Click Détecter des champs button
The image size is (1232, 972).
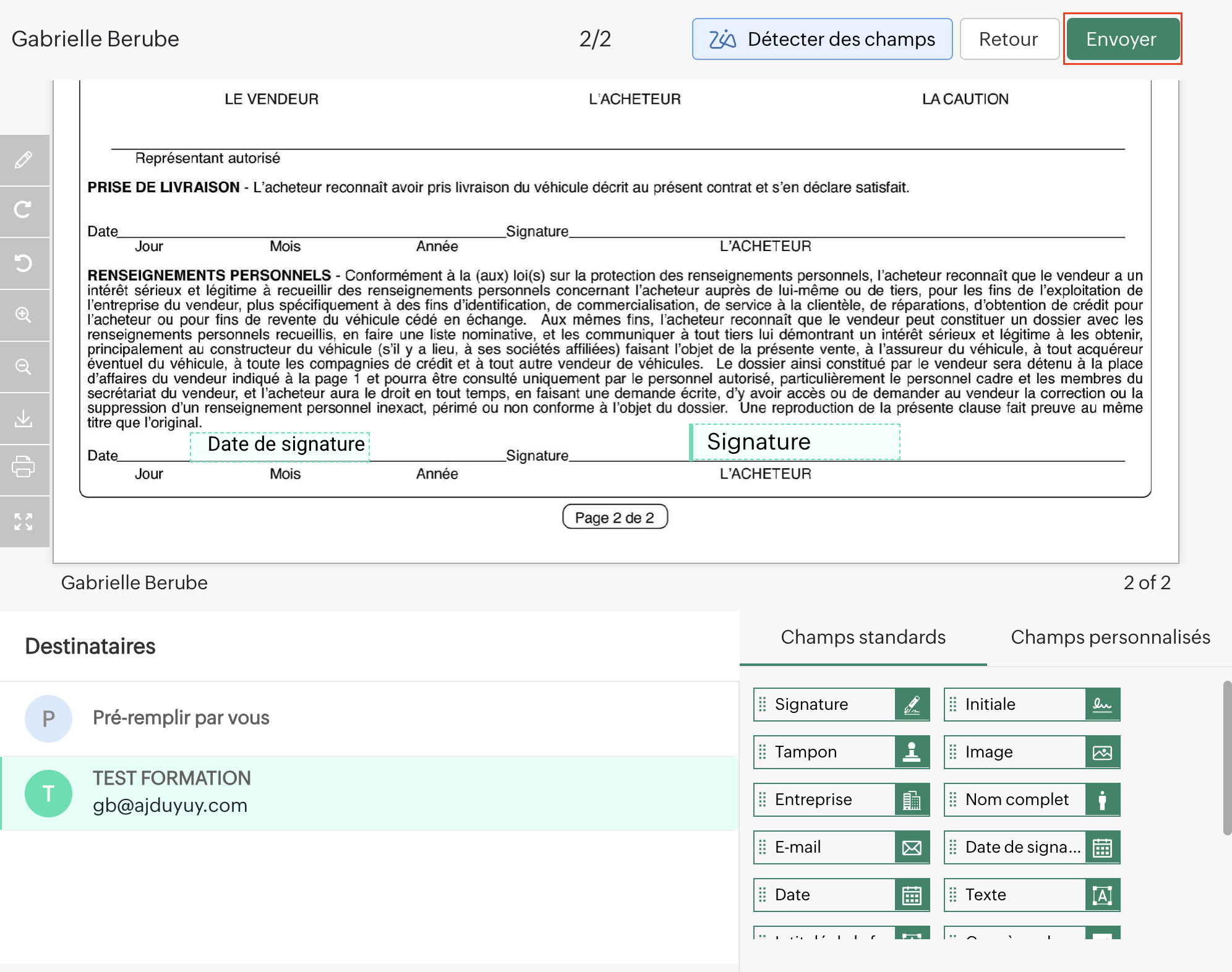[822, 39]
